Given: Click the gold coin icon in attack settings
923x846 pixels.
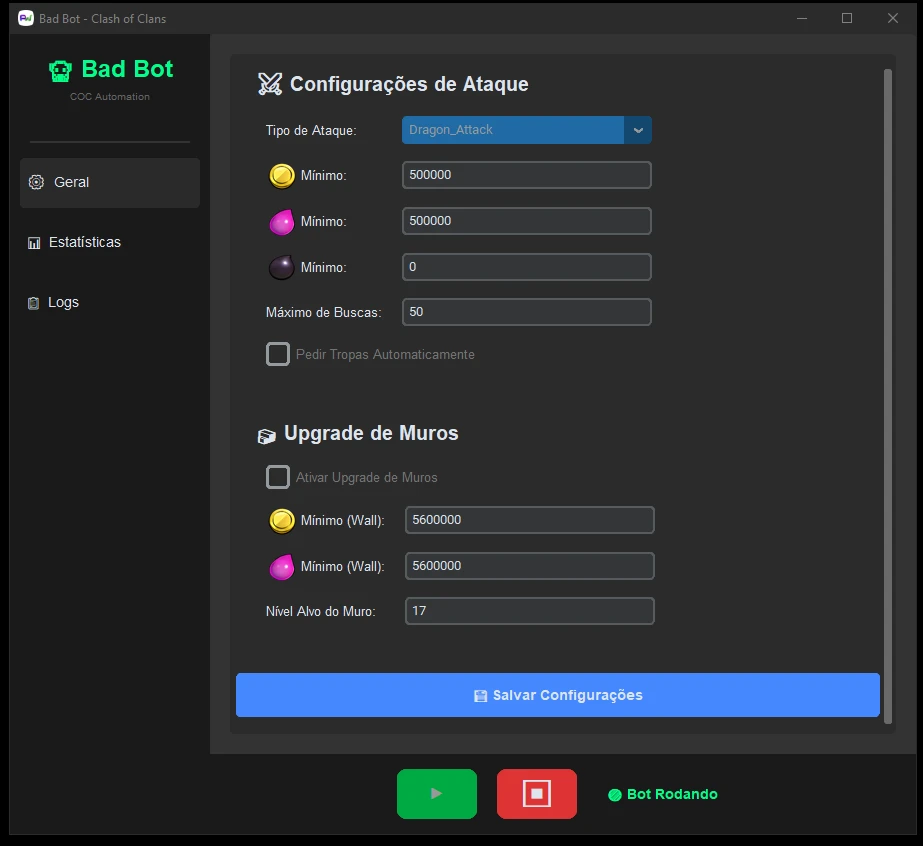Looking at the screenshot, I should tap(282, 176).
